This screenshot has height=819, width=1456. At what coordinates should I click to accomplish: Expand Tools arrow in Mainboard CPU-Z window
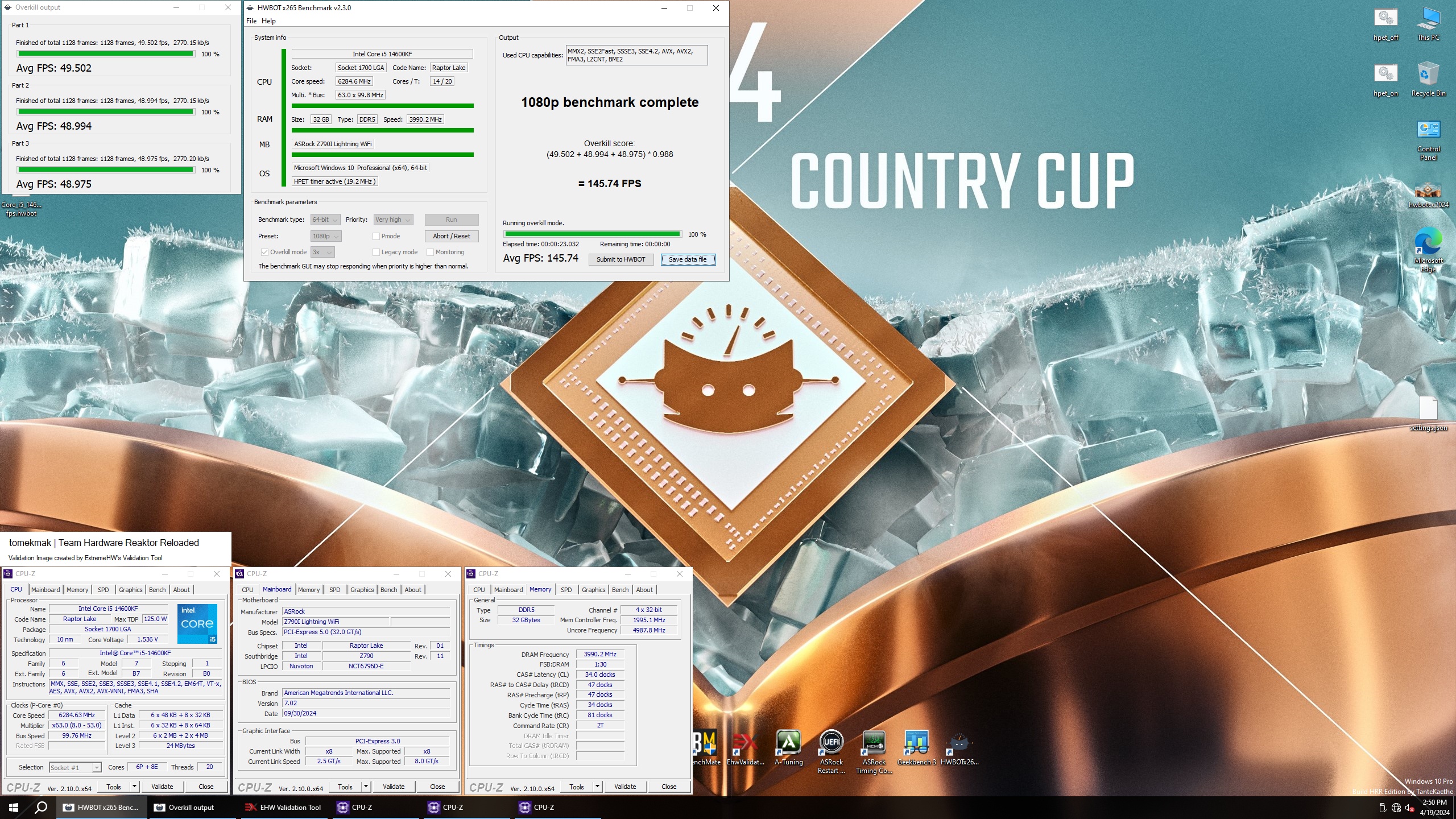[366, 787]
